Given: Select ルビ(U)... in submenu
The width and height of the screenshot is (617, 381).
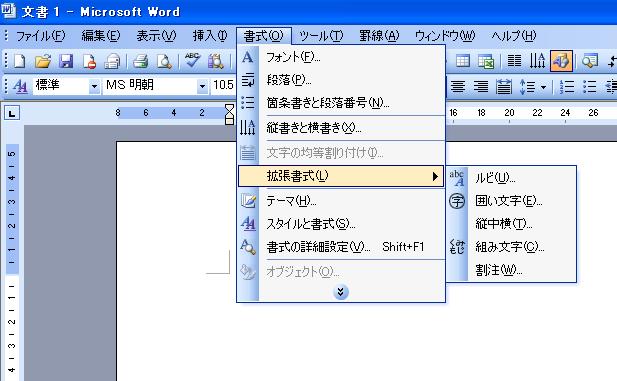Looking at the screenshot, I should pos(511,178).
